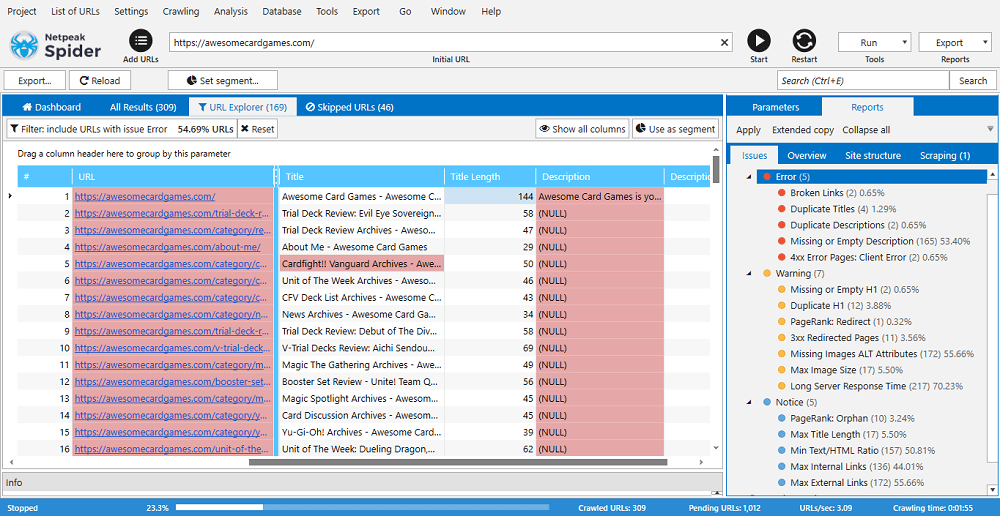Open the Scraping (1) sub-tab

tap(945, 155)
